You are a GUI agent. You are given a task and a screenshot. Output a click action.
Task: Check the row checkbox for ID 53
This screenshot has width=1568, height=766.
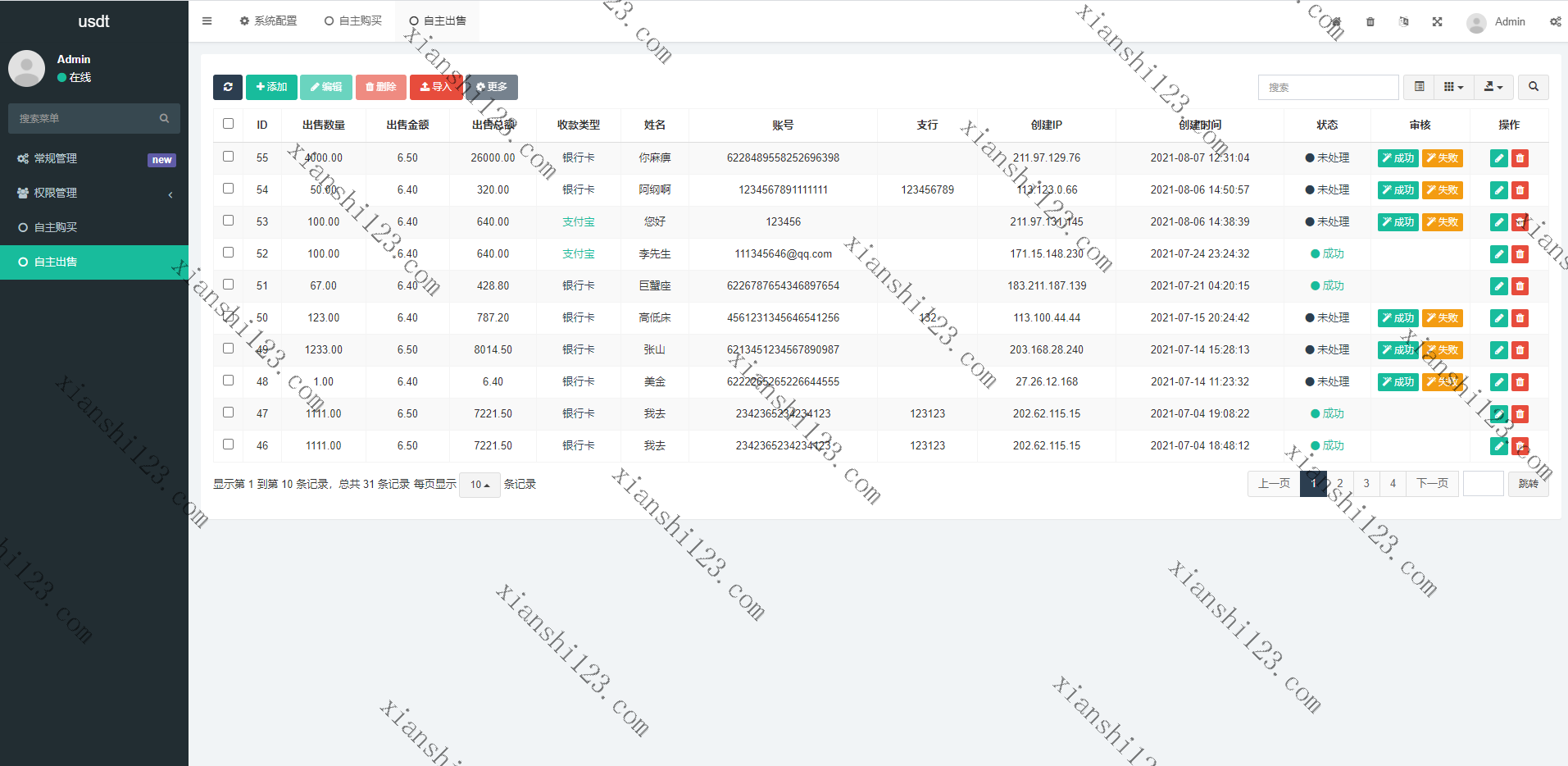[228, 221]
